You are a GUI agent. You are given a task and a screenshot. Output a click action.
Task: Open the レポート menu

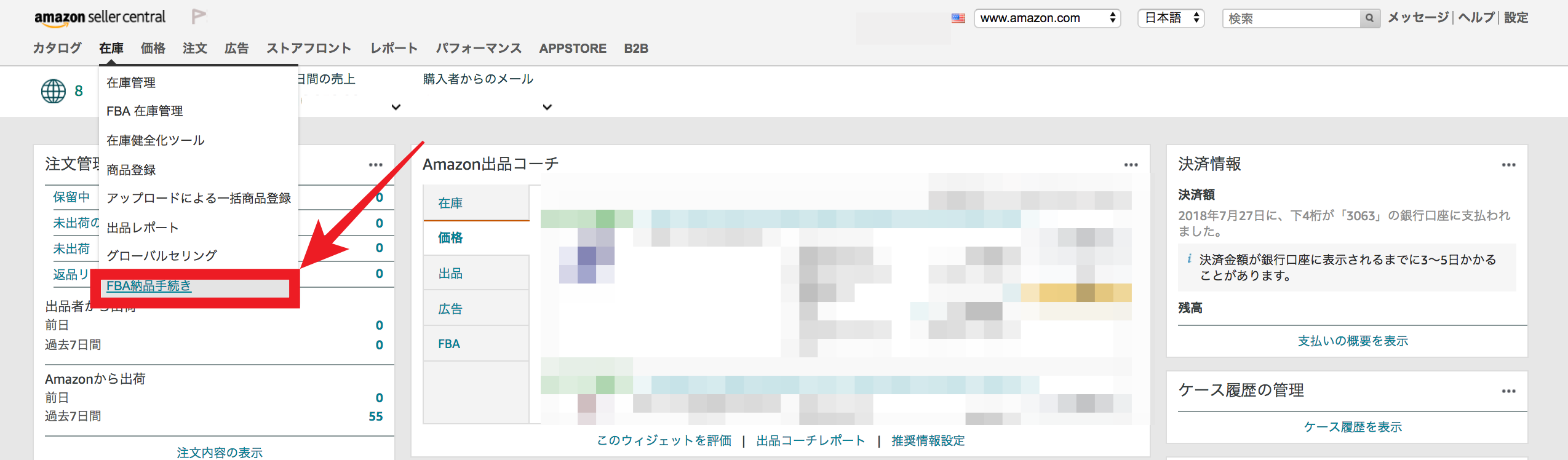tap(394, 48)
